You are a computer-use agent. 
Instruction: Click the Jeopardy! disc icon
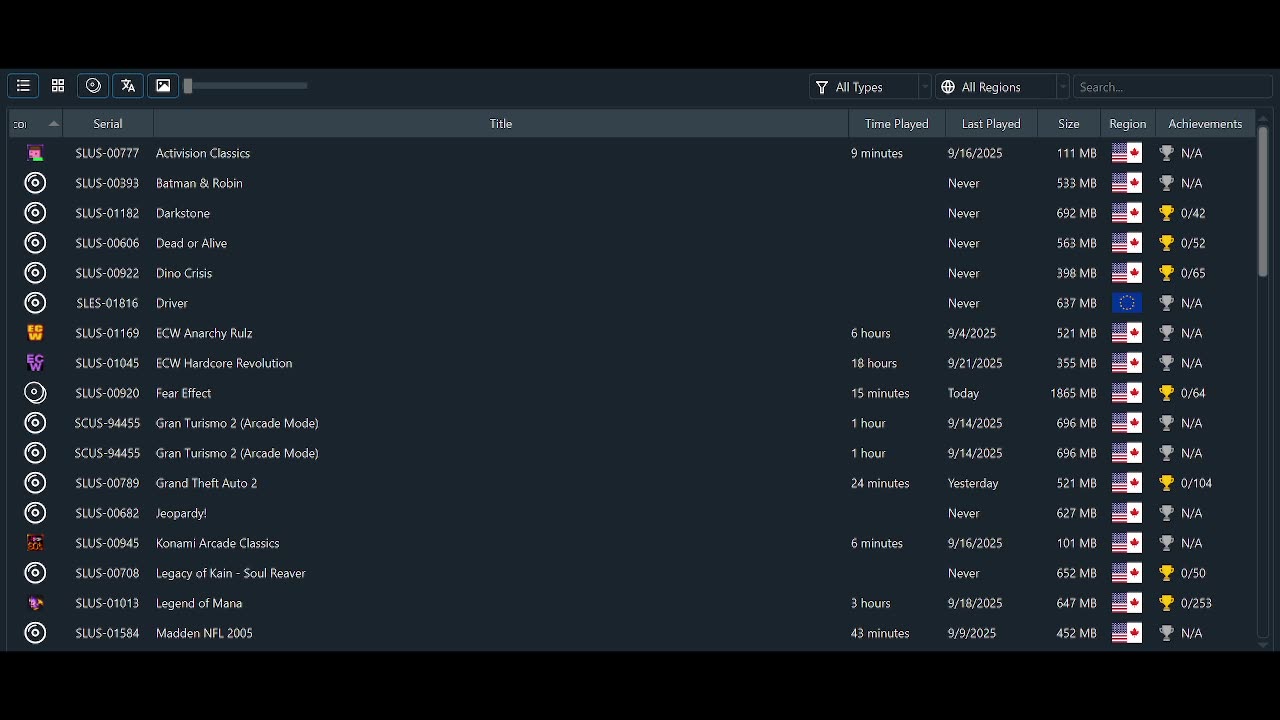point(35,513)
